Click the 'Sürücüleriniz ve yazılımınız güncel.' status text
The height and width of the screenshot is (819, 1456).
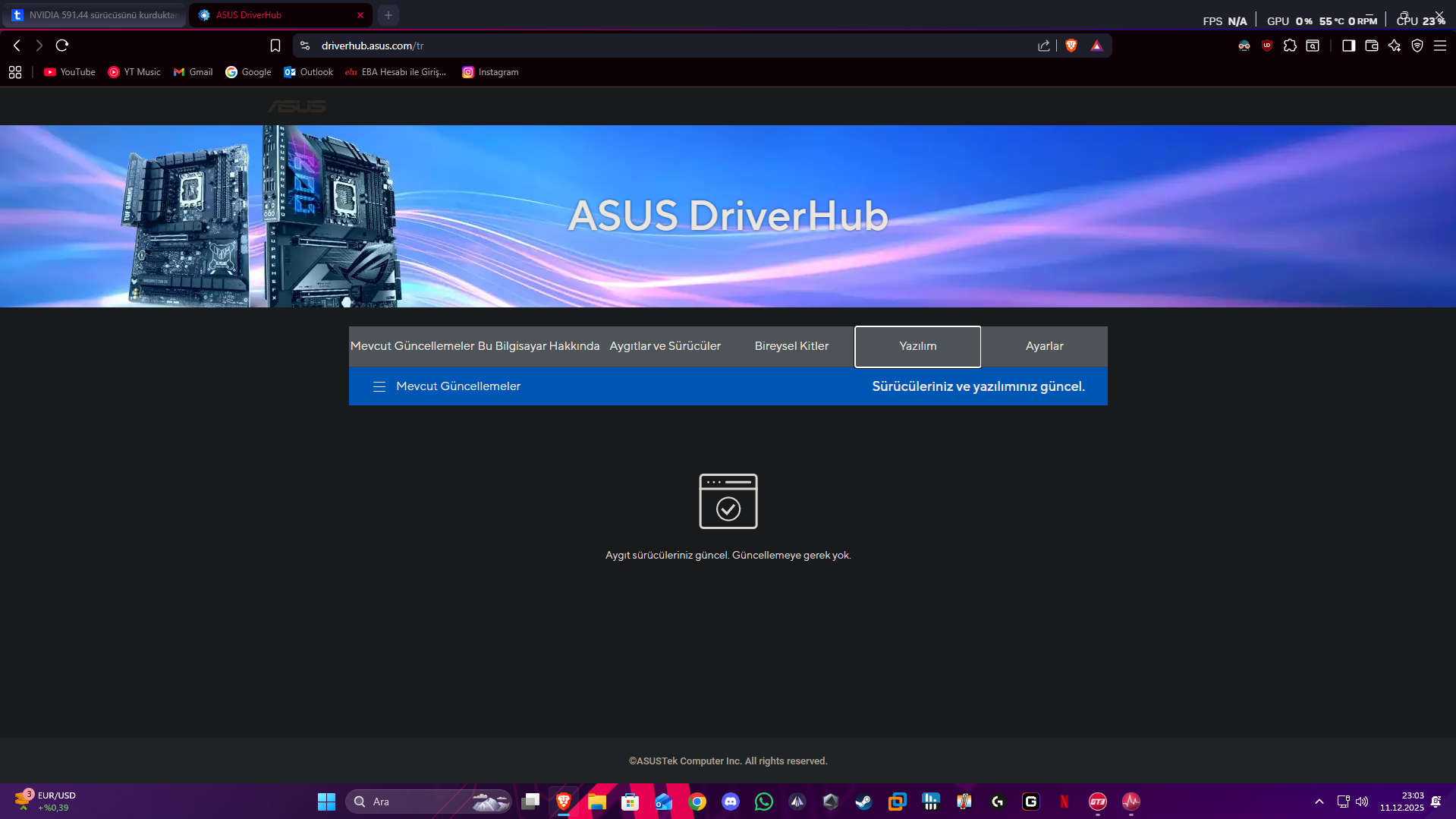pyautogui.click(x=979, y=386)
